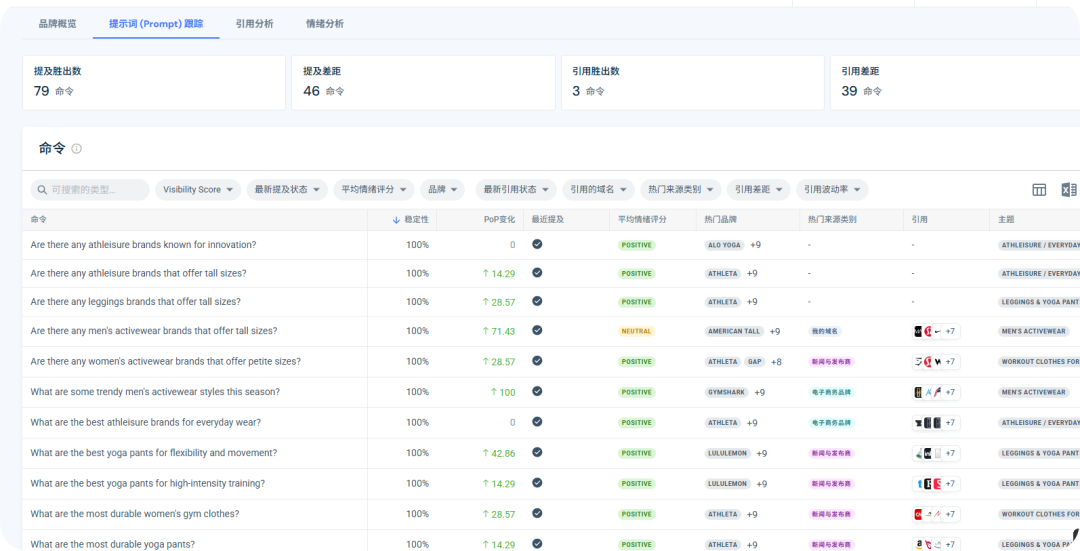Sort by the 稳定性 column header
The image size is (1080, 551).
click(x=416, y=220)
